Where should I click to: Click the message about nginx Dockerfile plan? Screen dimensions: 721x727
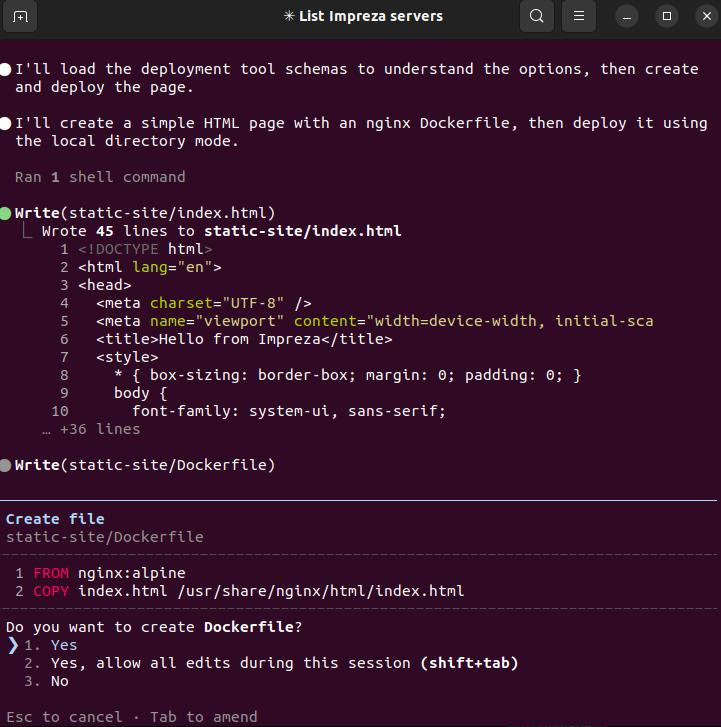coord(362,132)
